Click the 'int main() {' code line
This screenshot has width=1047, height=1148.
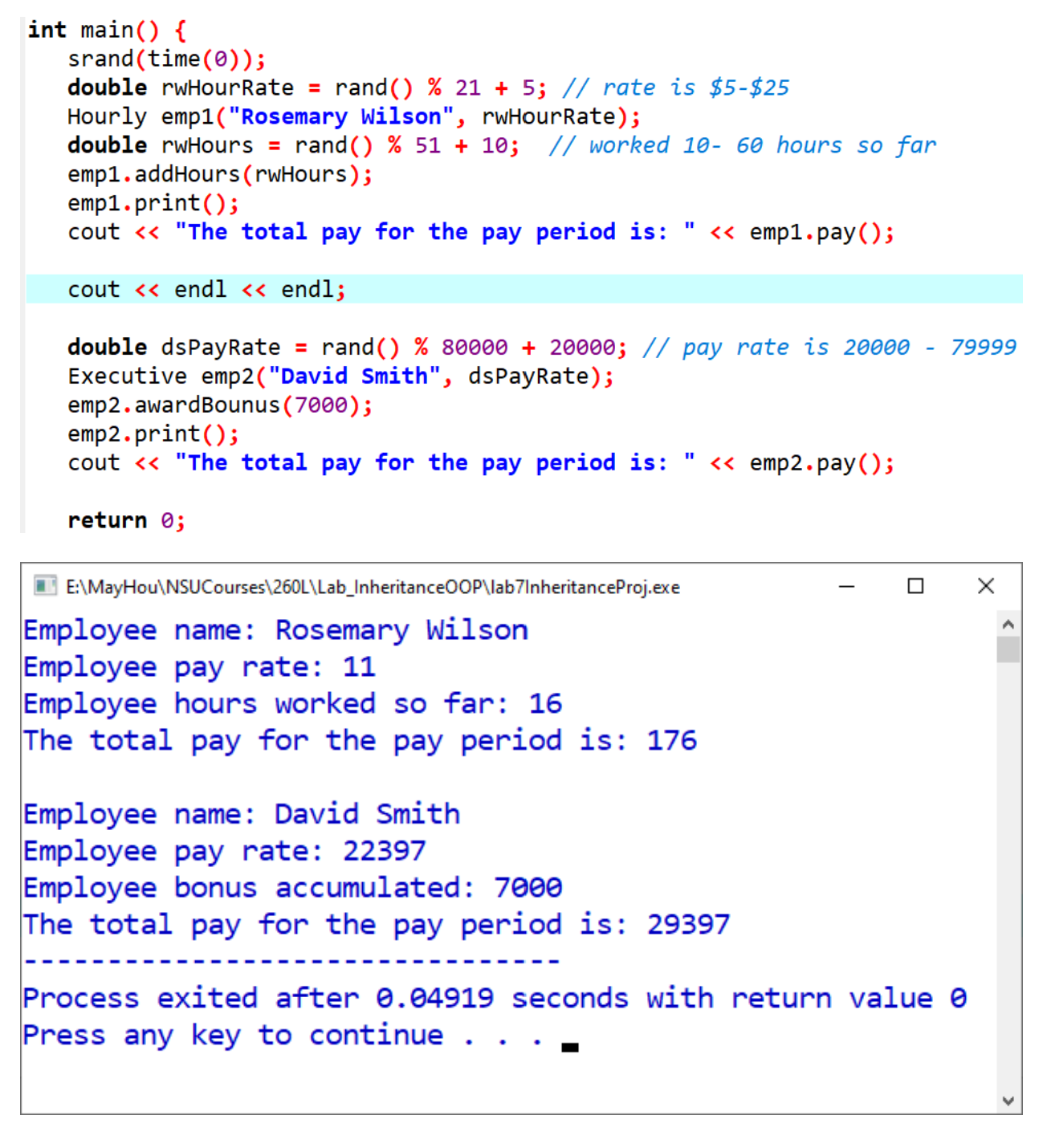click(108, 31)
